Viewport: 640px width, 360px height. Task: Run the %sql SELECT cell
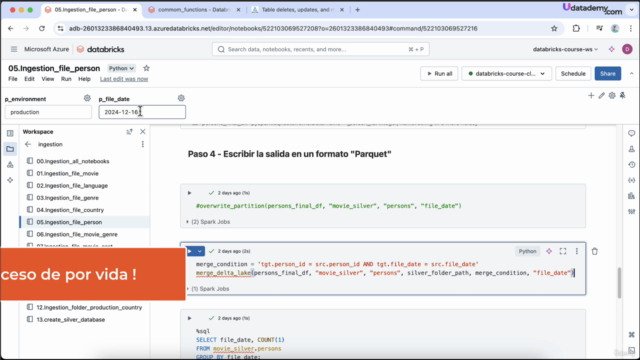[x=189, y=318]
